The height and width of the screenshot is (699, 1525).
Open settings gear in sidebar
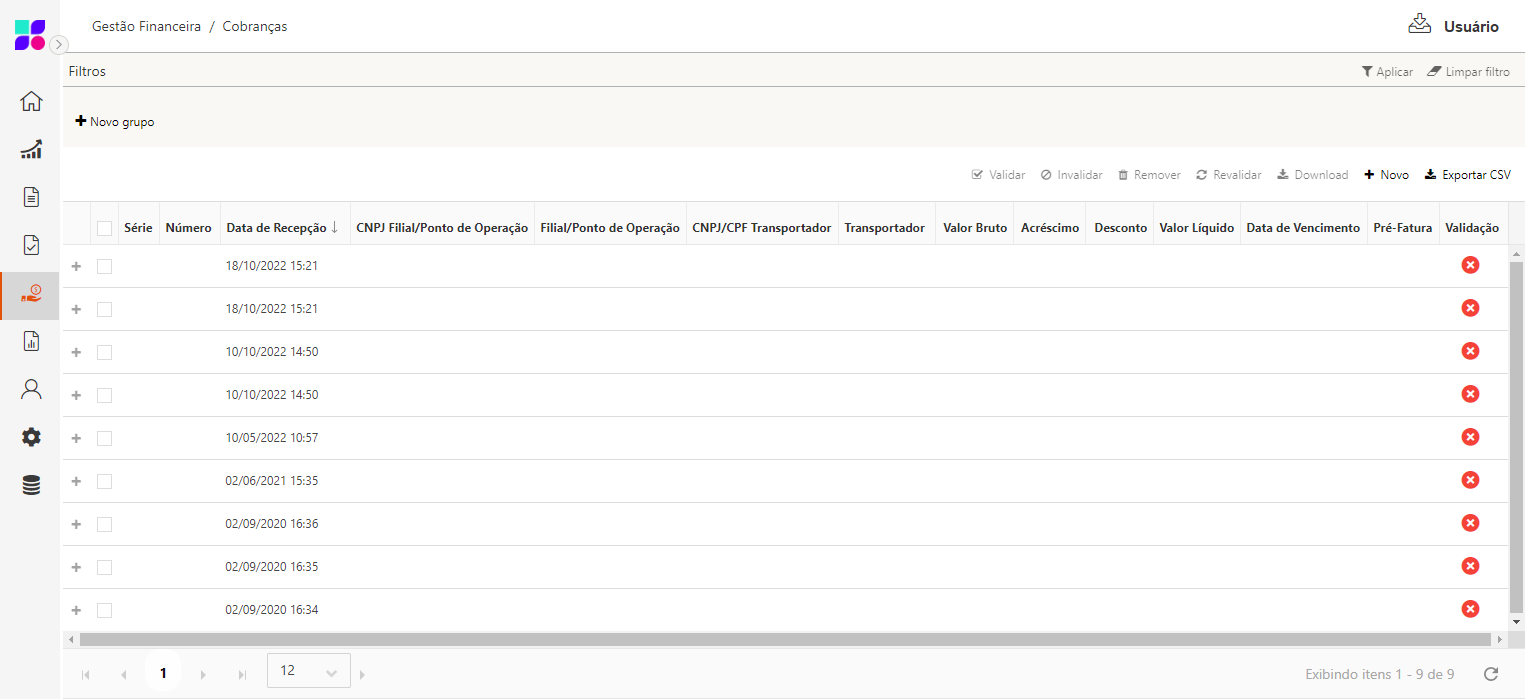click(x=31, y=437)
